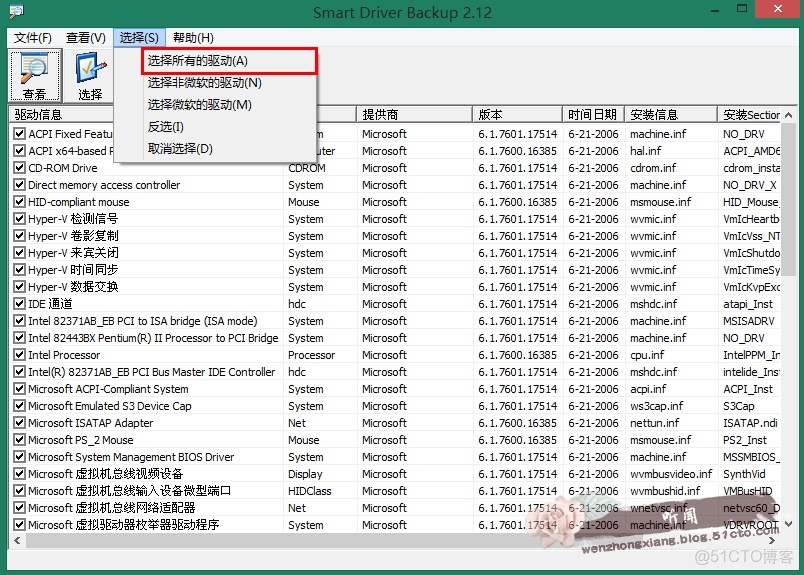Select the Hyper-V 时间同步 row
Viewport: 804px width, 575px height.
click(395, 270)
